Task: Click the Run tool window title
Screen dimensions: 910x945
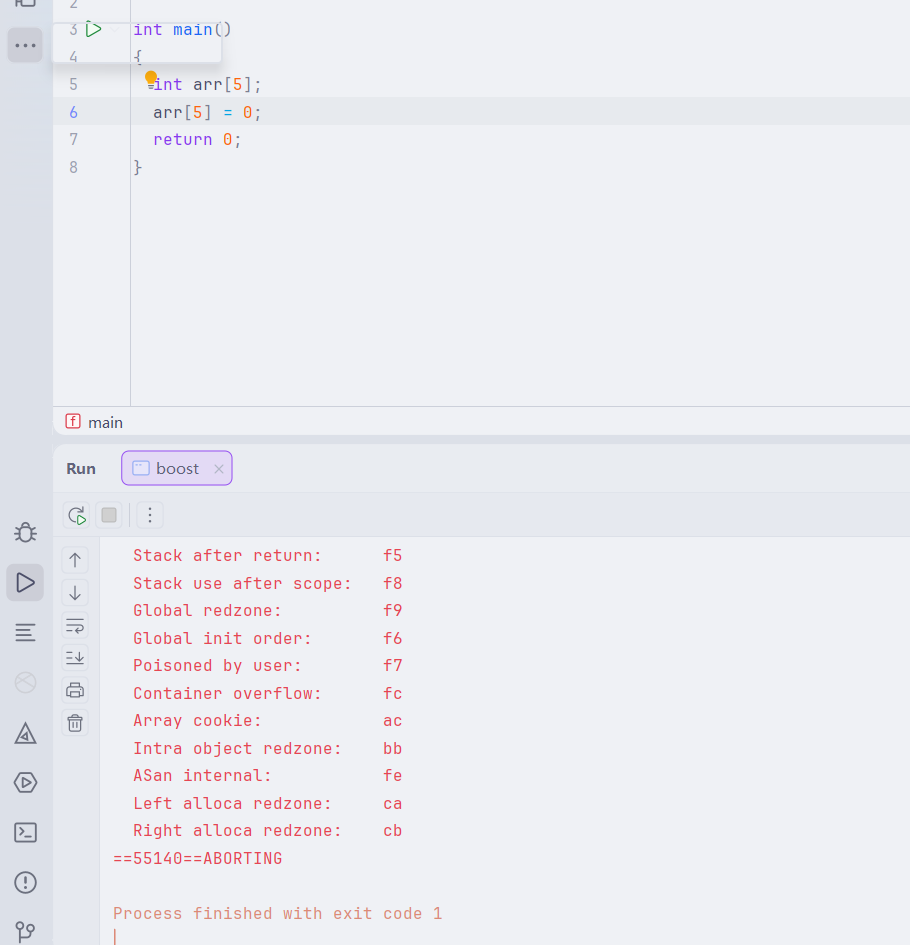Action: tap(81, 469)
